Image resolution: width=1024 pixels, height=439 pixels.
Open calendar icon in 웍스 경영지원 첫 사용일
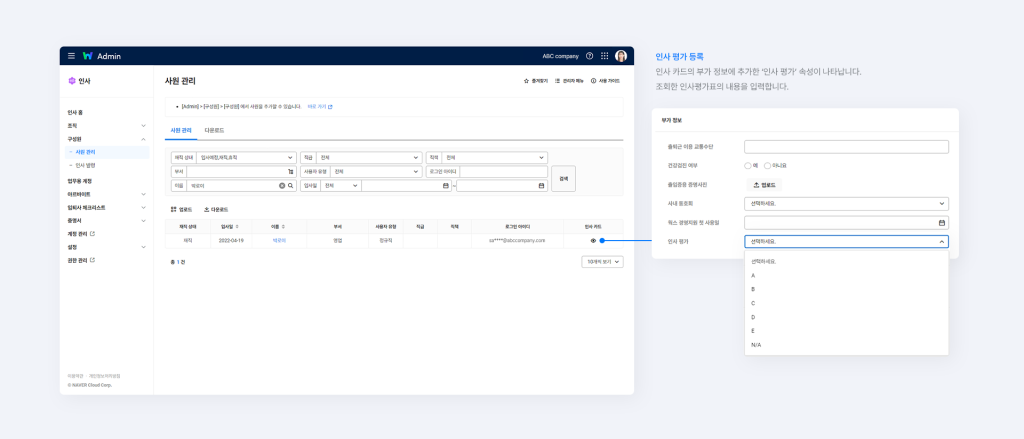pyautogui.click(x=942, y=223)
